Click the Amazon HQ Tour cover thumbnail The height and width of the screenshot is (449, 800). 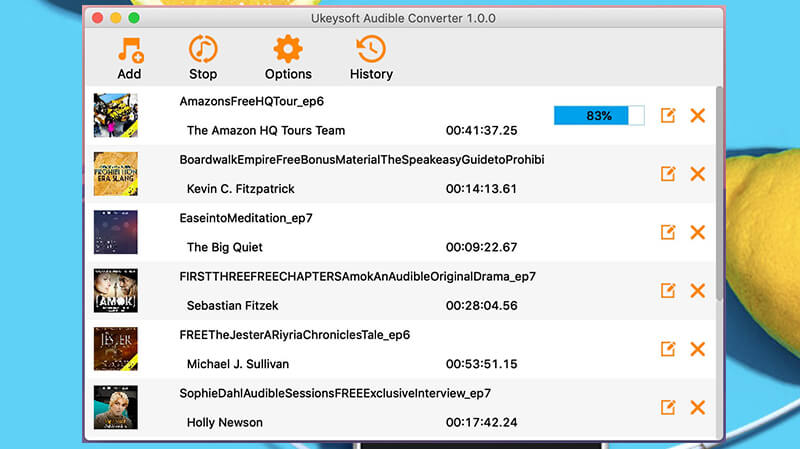click(115, 115)
